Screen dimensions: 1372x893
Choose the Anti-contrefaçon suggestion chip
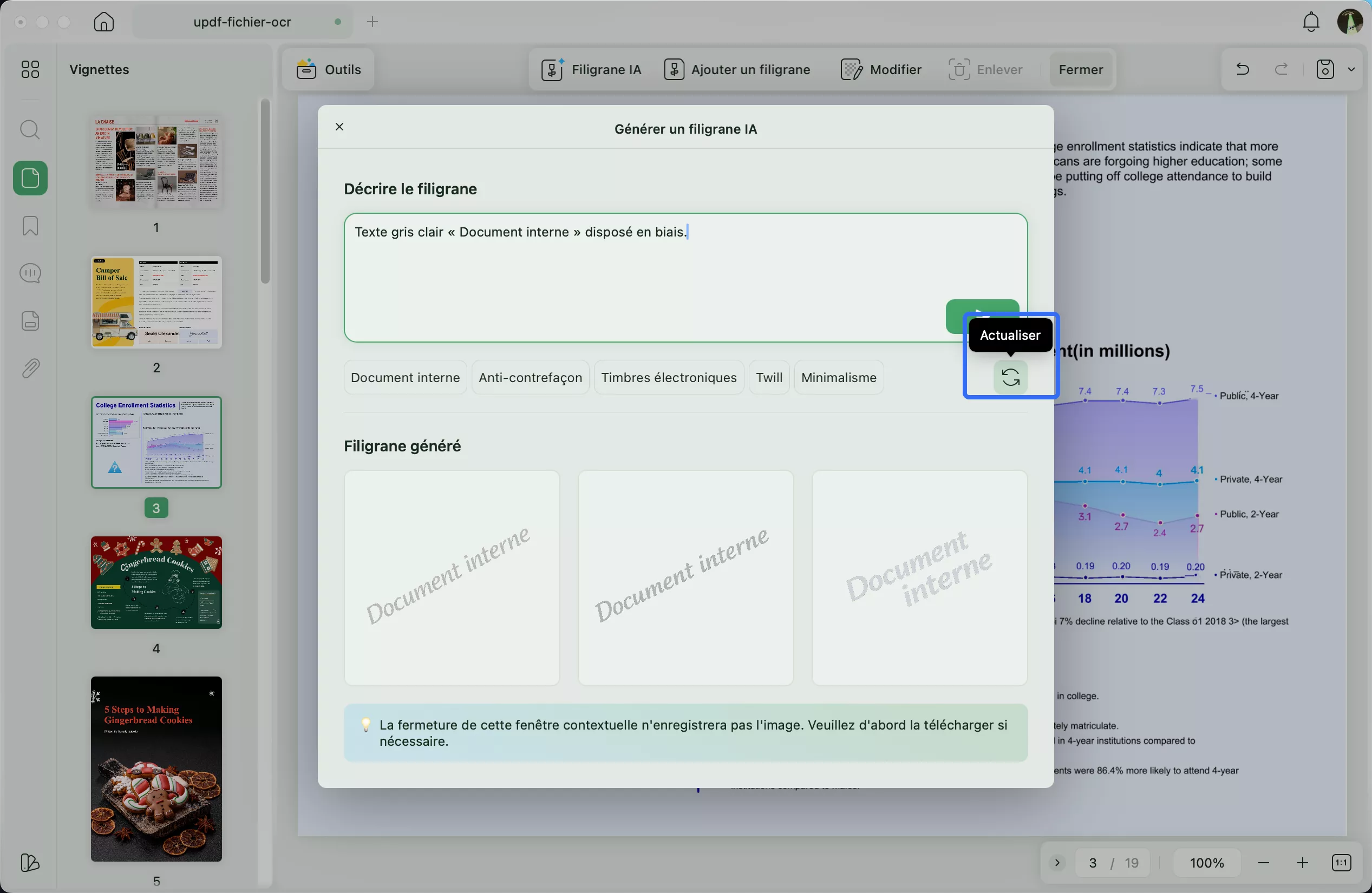(x=530, y=377)
